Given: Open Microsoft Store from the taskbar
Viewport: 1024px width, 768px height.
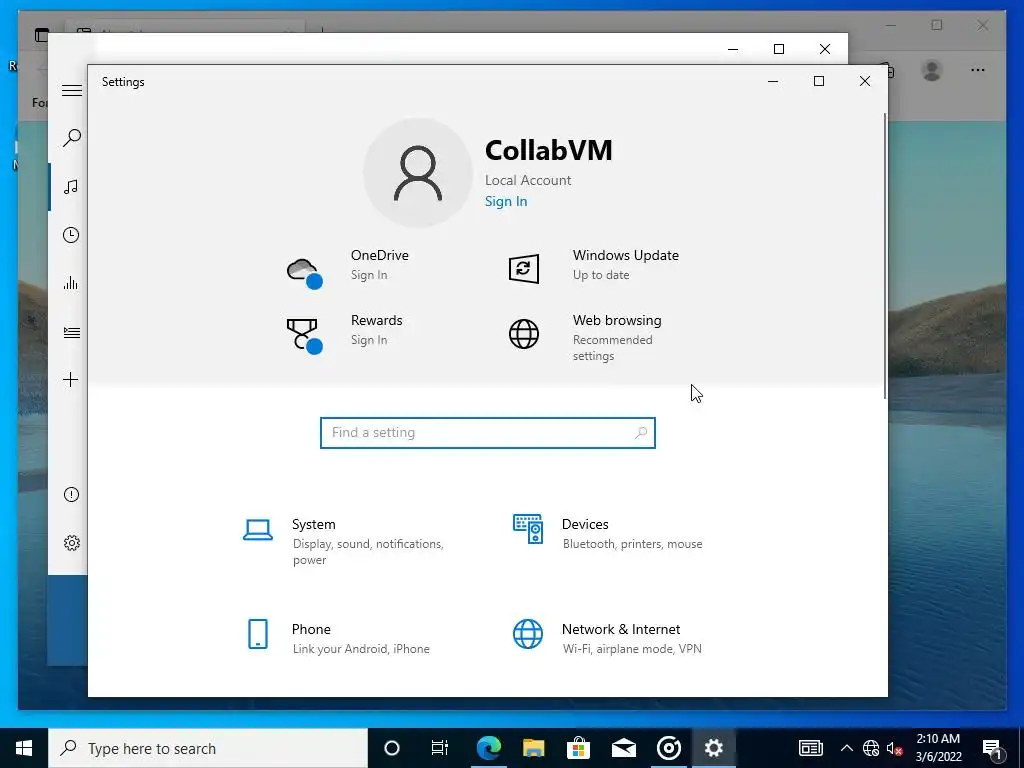Looking at the screenshot, I should click(x=578, y=748).
